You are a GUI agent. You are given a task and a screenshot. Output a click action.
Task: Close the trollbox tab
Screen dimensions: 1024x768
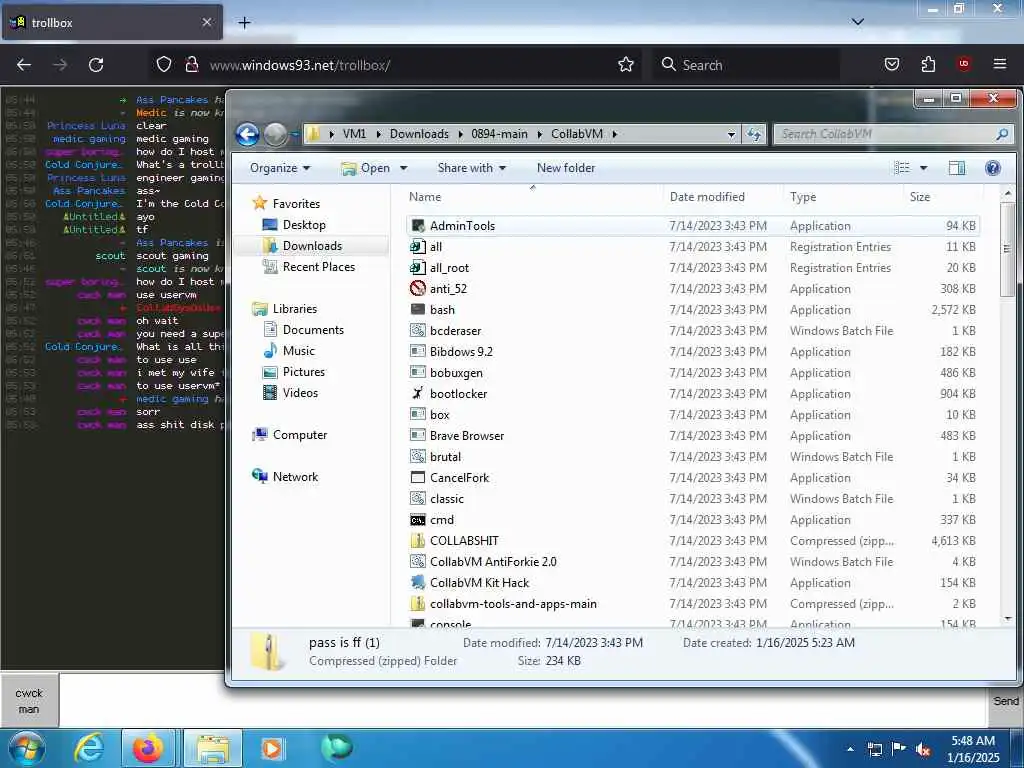[206, 22]
